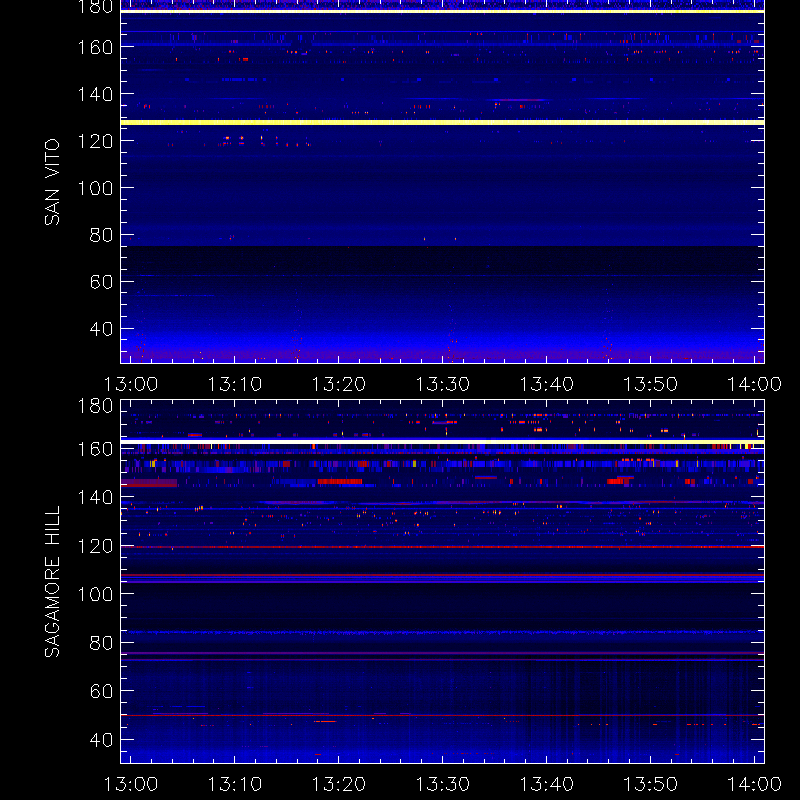The height and width of the screenshot is (800, 800).
Task: Select 160 label on San Vito axis
Action: coord(95,47)
